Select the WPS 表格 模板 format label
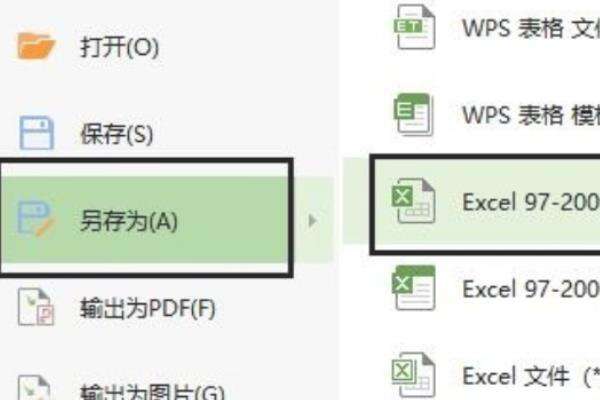This screenshot has width=600, height=400. 531,115
